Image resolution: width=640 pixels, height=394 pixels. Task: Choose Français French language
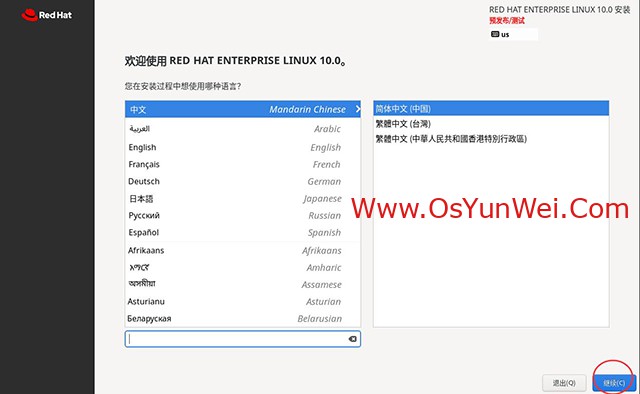243,165
